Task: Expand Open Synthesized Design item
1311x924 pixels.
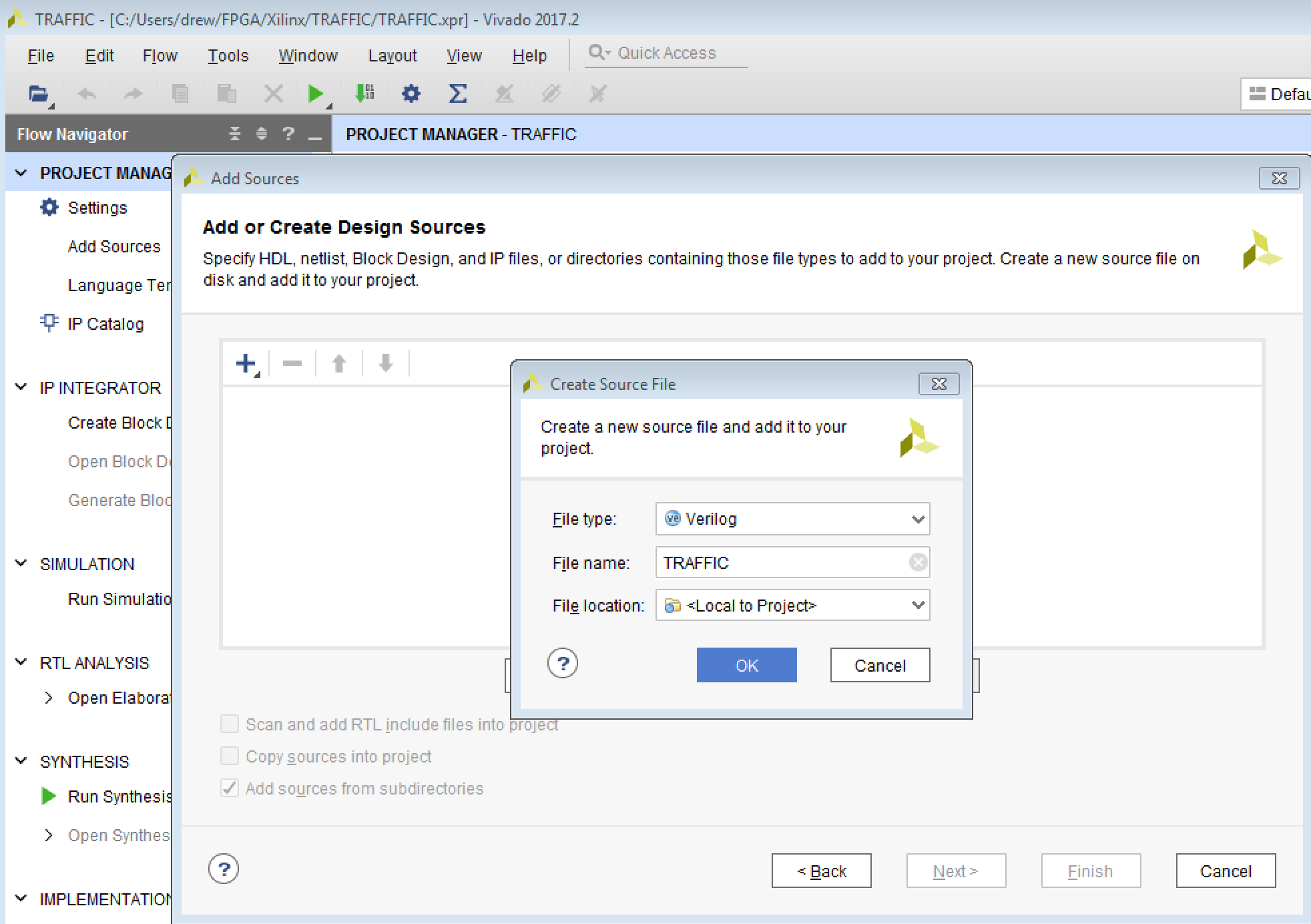Action: click(48, 835)
